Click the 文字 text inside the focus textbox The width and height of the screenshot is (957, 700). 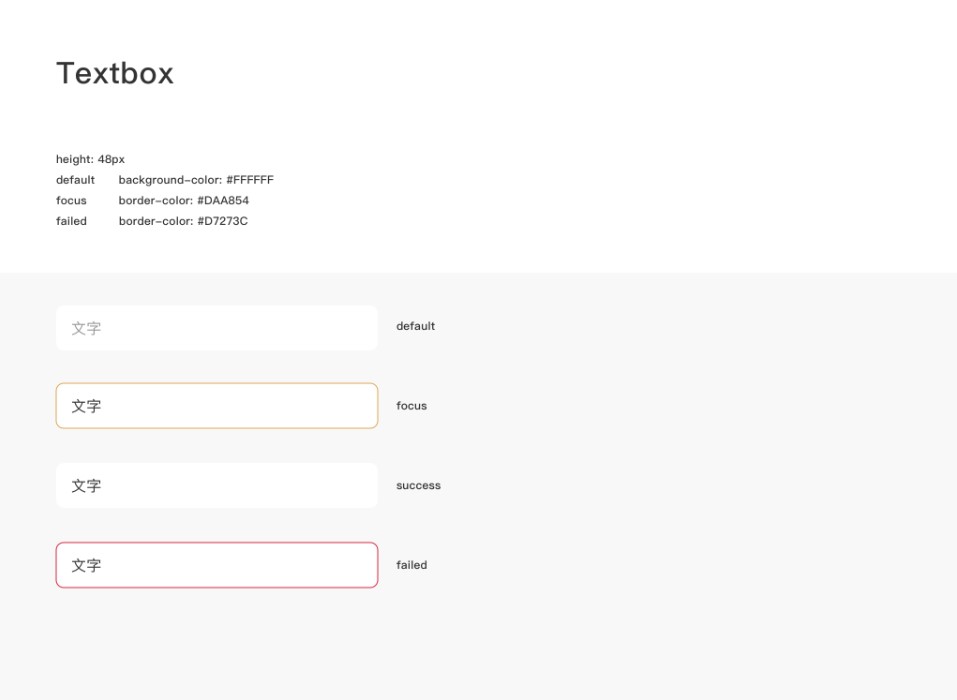pyautogui.click(x=86, y=406)
